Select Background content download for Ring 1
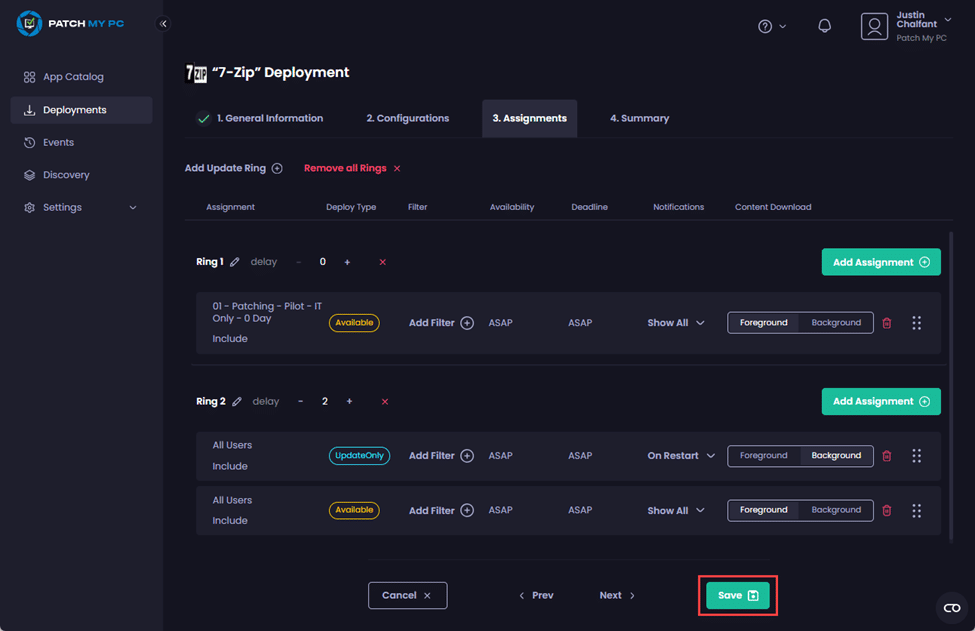The height and width of the screenshot is (631, 975). coord(836,323)
